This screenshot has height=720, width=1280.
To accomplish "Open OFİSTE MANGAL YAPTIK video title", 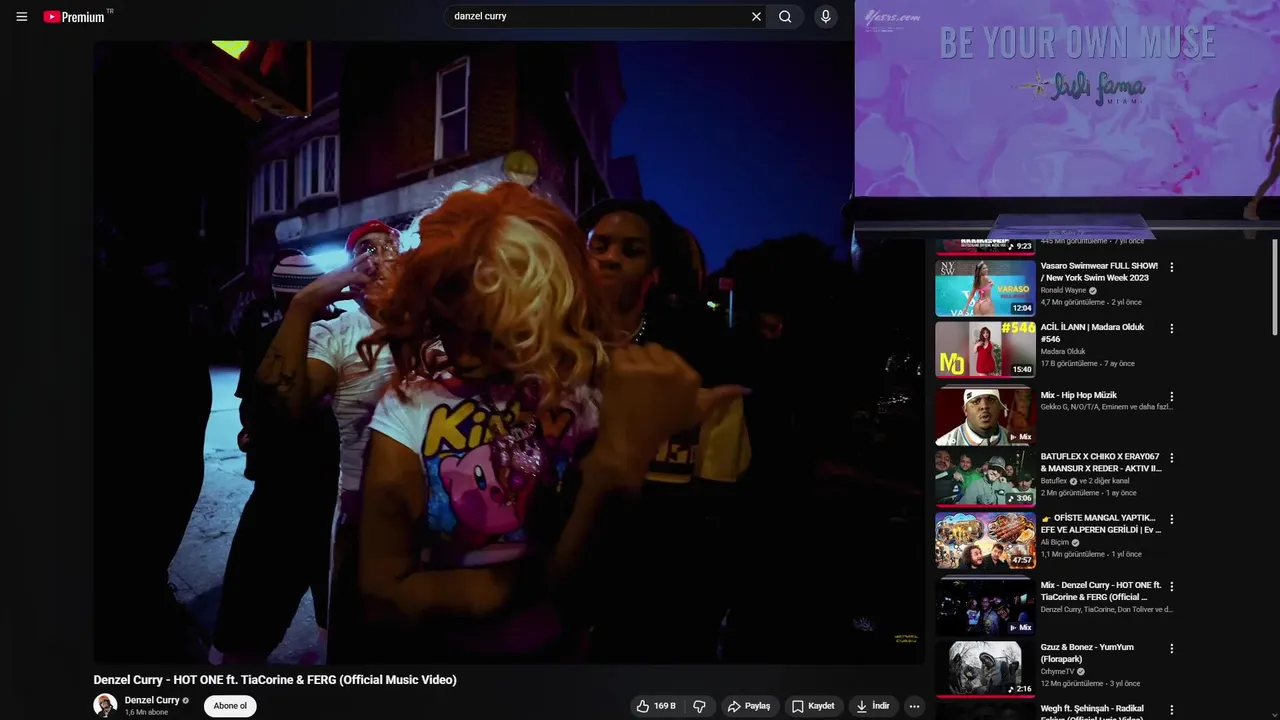I will tap(1100, 524).
